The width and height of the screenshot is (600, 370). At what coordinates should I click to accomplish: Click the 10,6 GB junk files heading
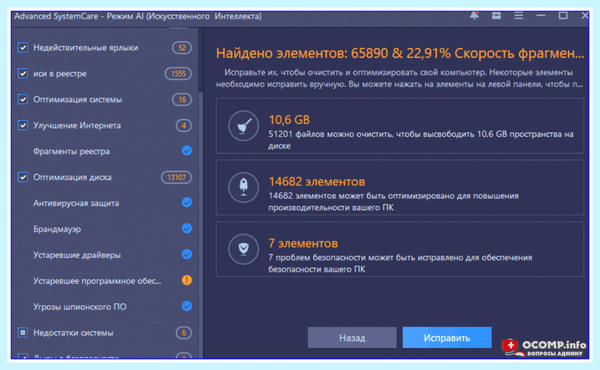pos(289,120)
